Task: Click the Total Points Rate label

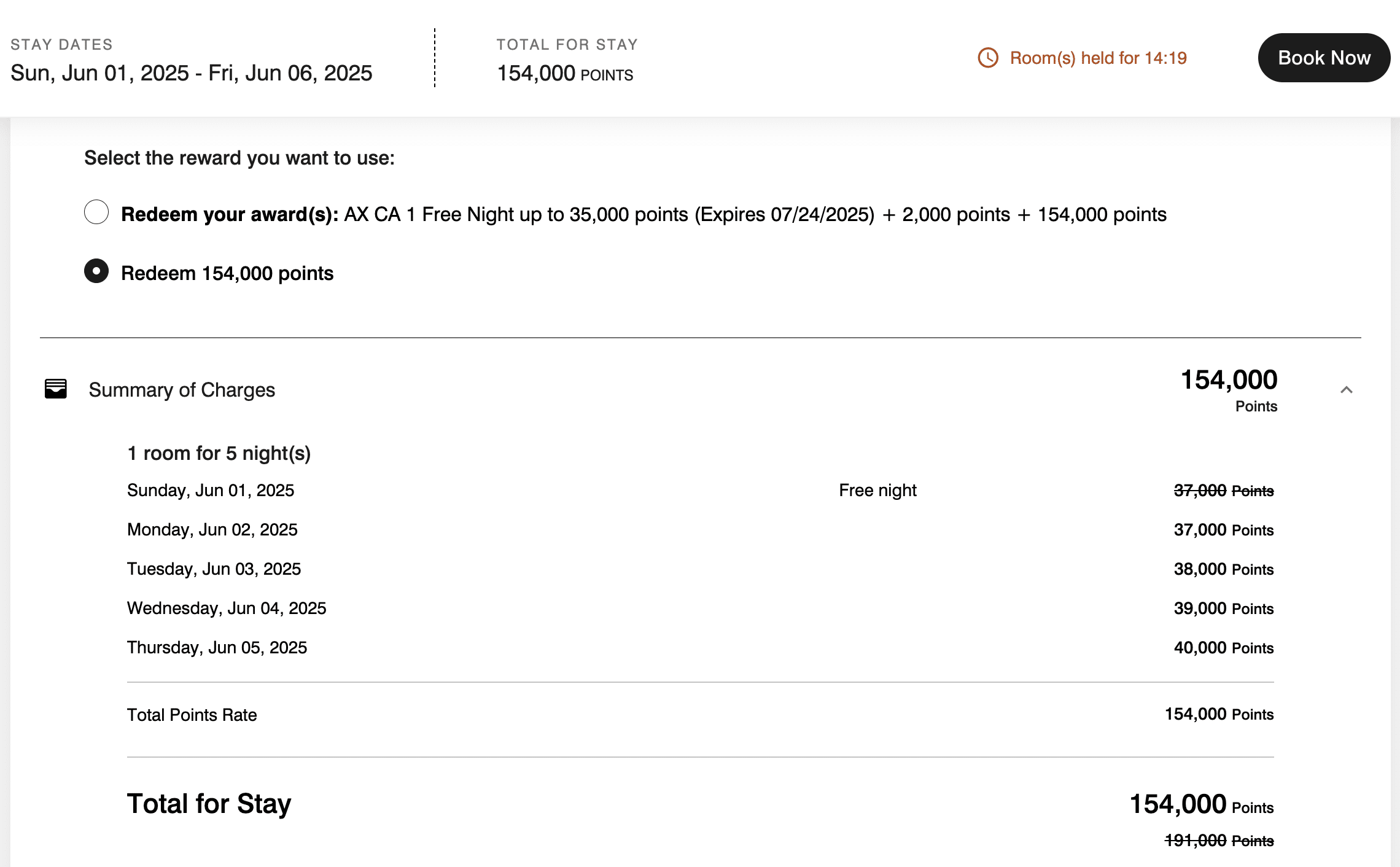Action: tap(192, 715)
